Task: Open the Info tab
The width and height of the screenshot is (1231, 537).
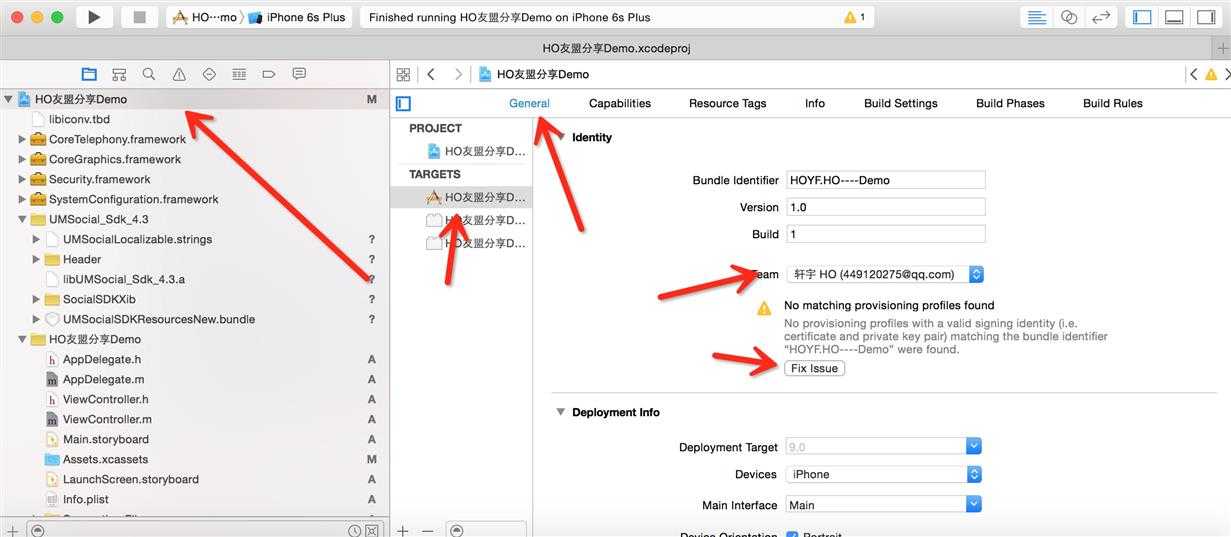Action: [x=815, y=103]
